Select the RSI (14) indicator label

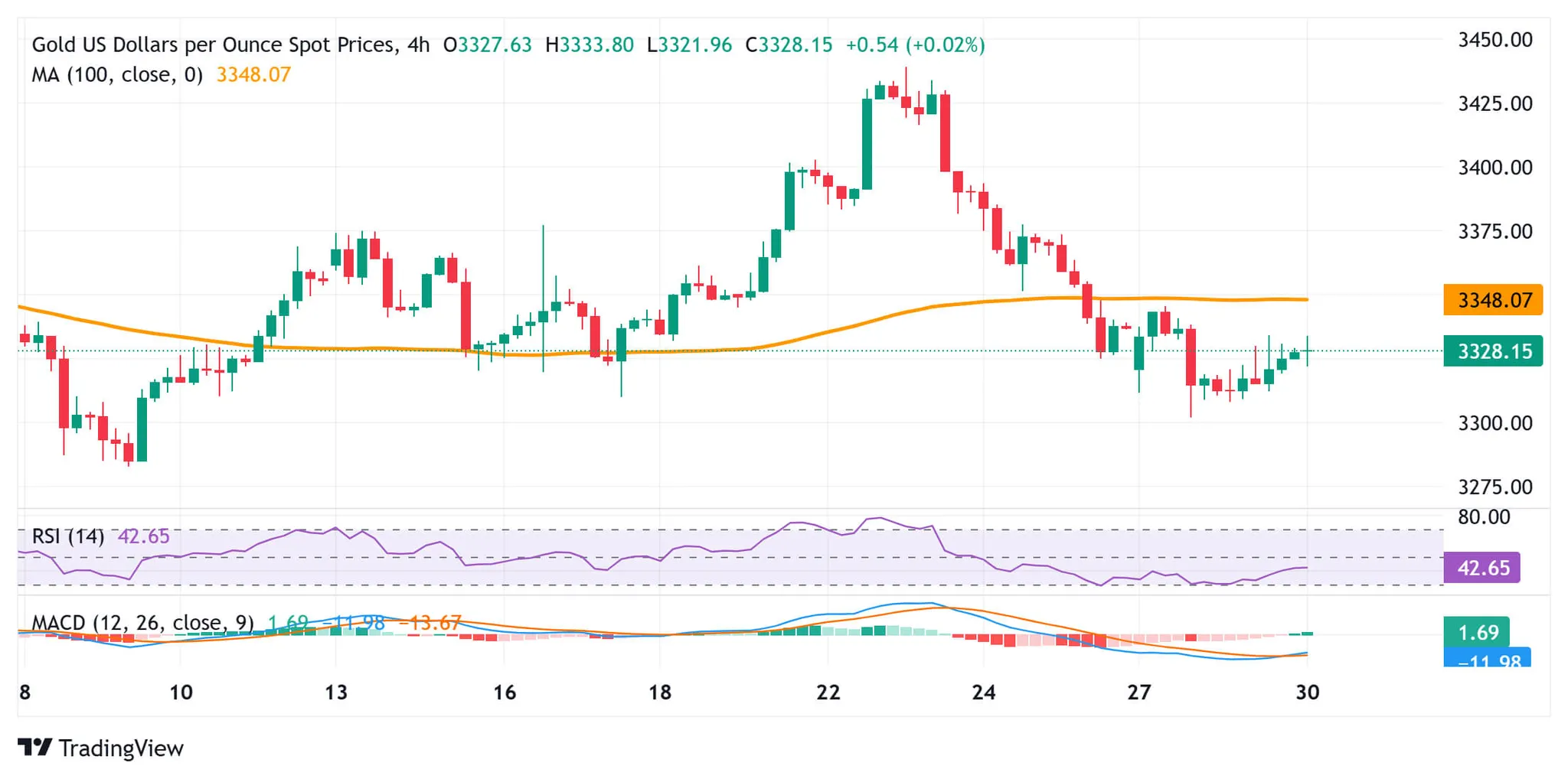pyautogui.click(x=67, y=536)
